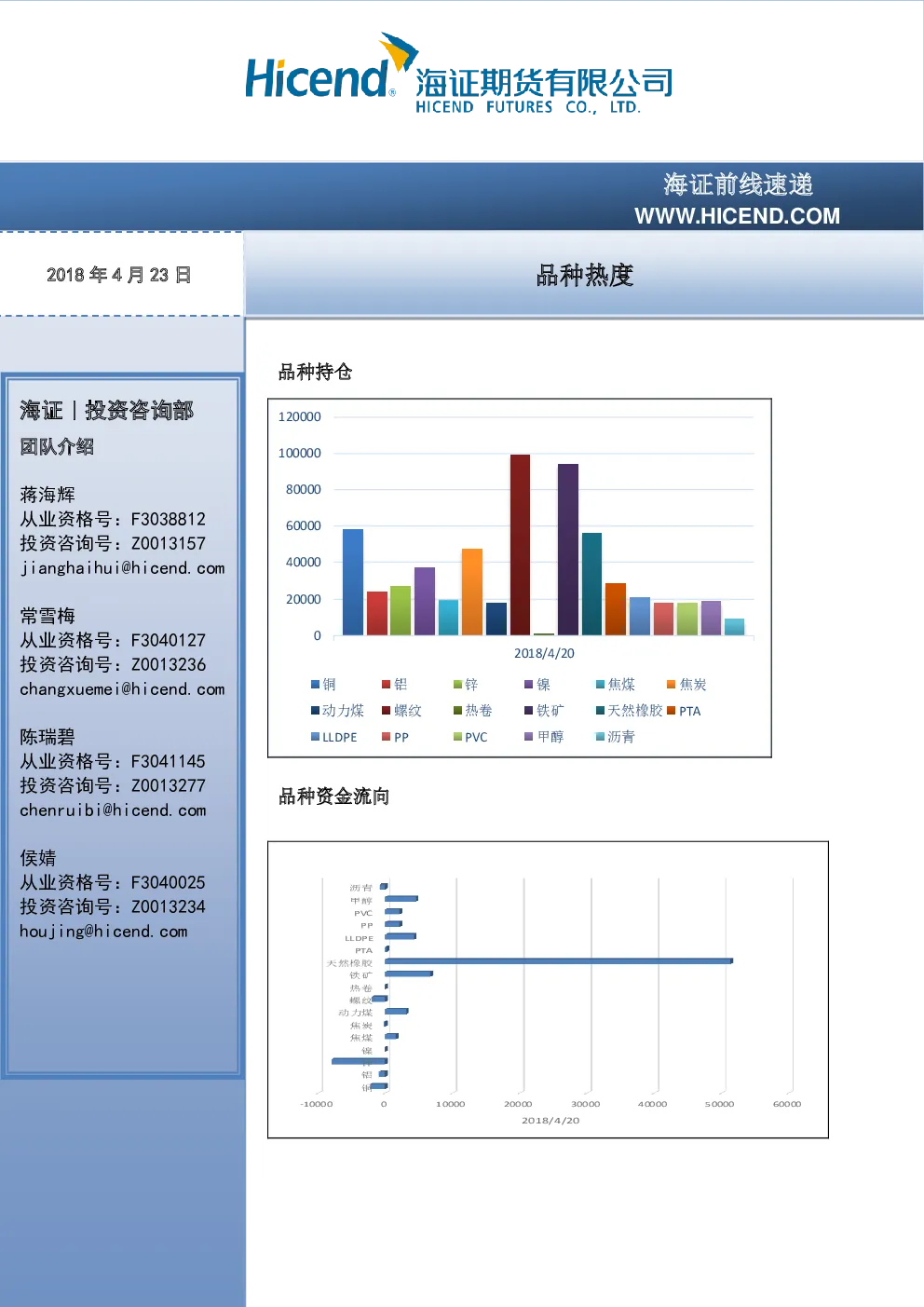
Task: Click "投资咨询号：Z0013234" line
Action: 113,906
